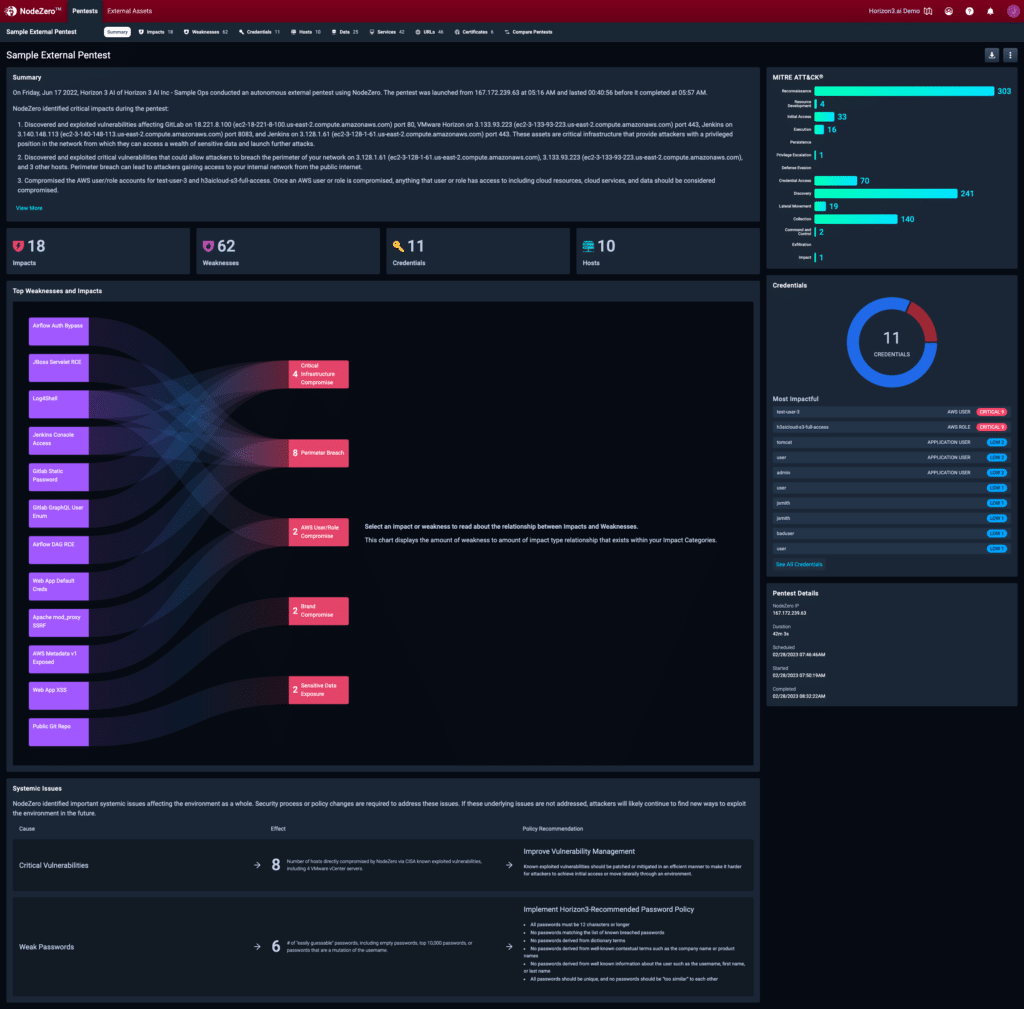Click the user avatar in the top right

[1012, 11]
